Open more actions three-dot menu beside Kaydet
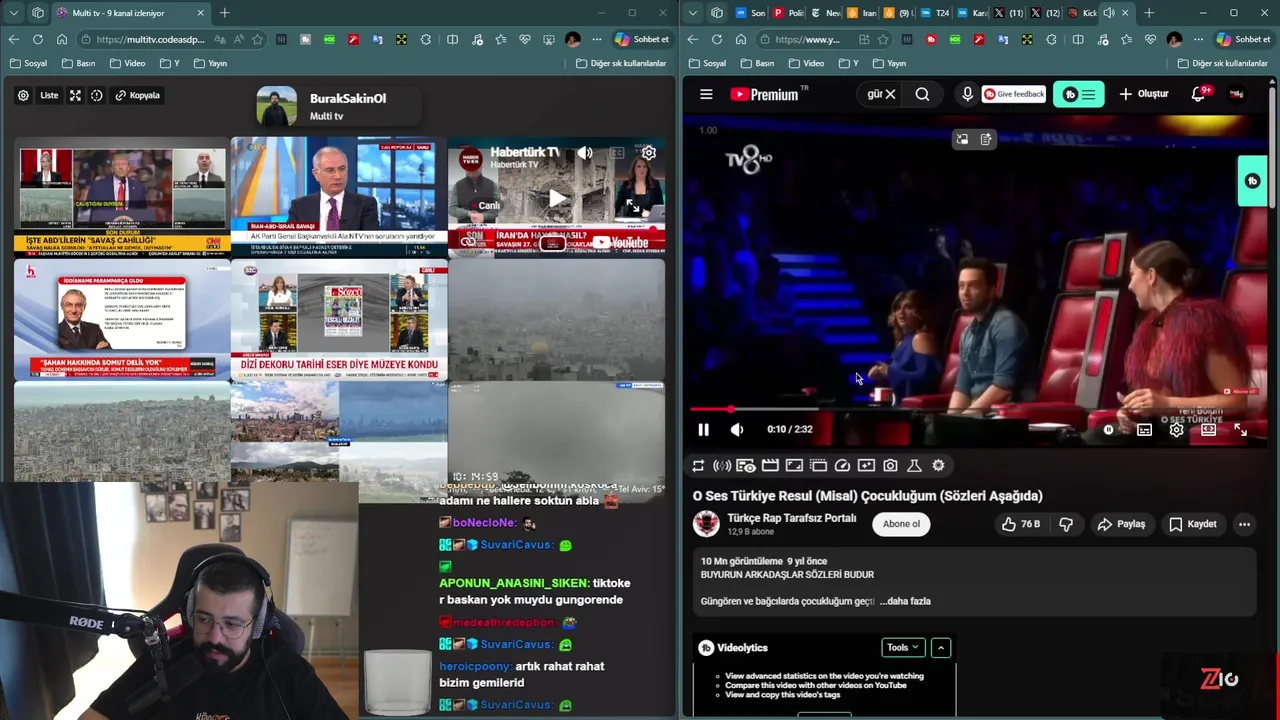This screenshot has width=1280, height=720. [1244, 524]
